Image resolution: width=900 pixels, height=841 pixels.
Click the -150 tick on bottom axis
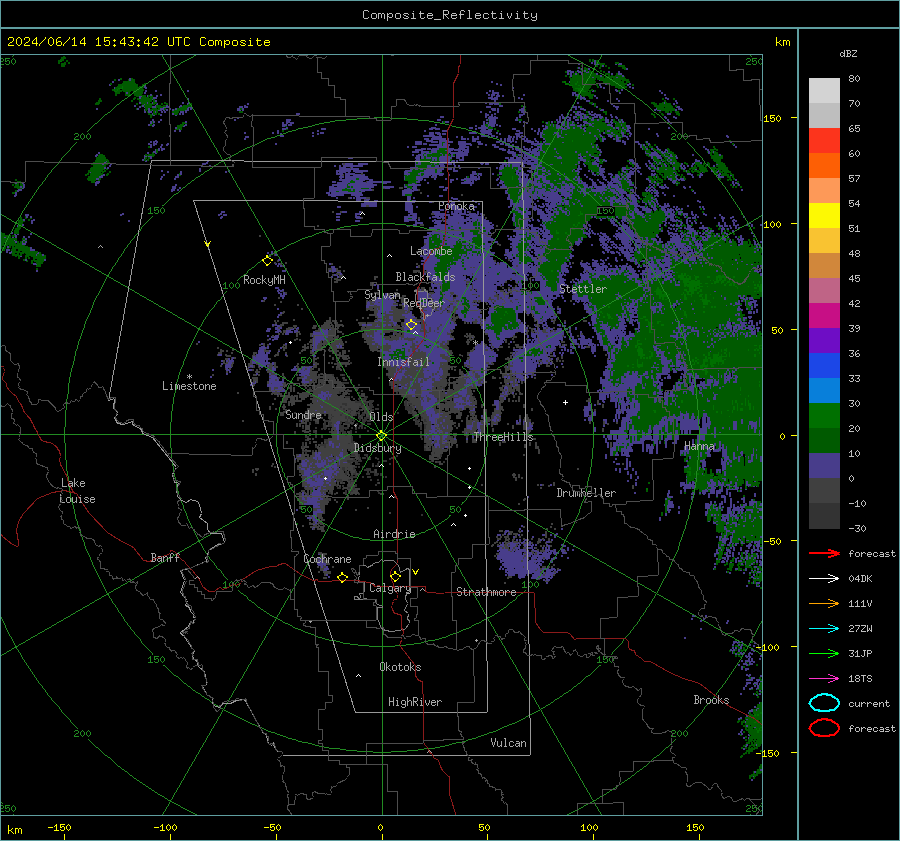[x=59, y=828]
